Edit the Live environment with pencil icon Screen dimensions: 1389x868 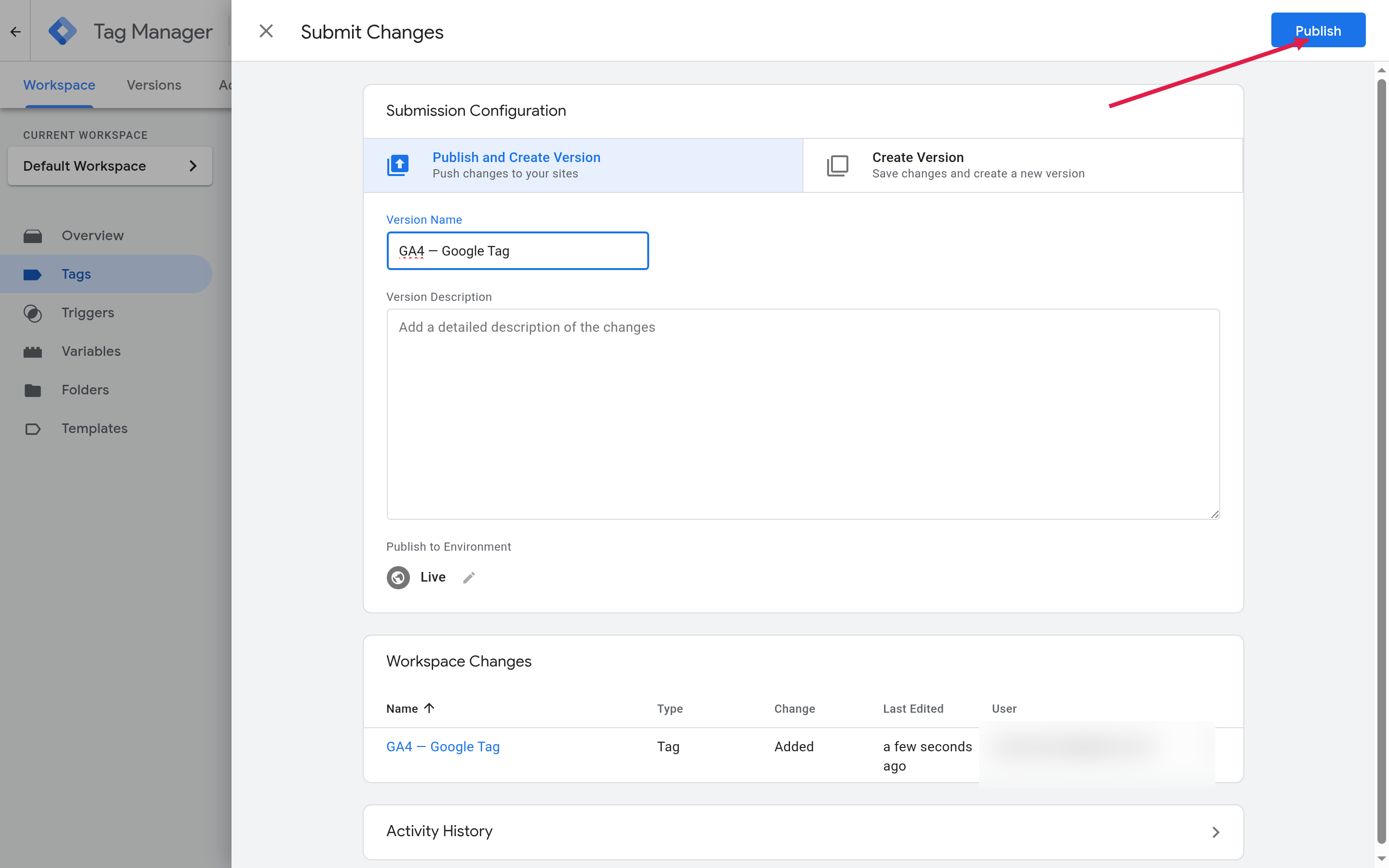point(469,578)
